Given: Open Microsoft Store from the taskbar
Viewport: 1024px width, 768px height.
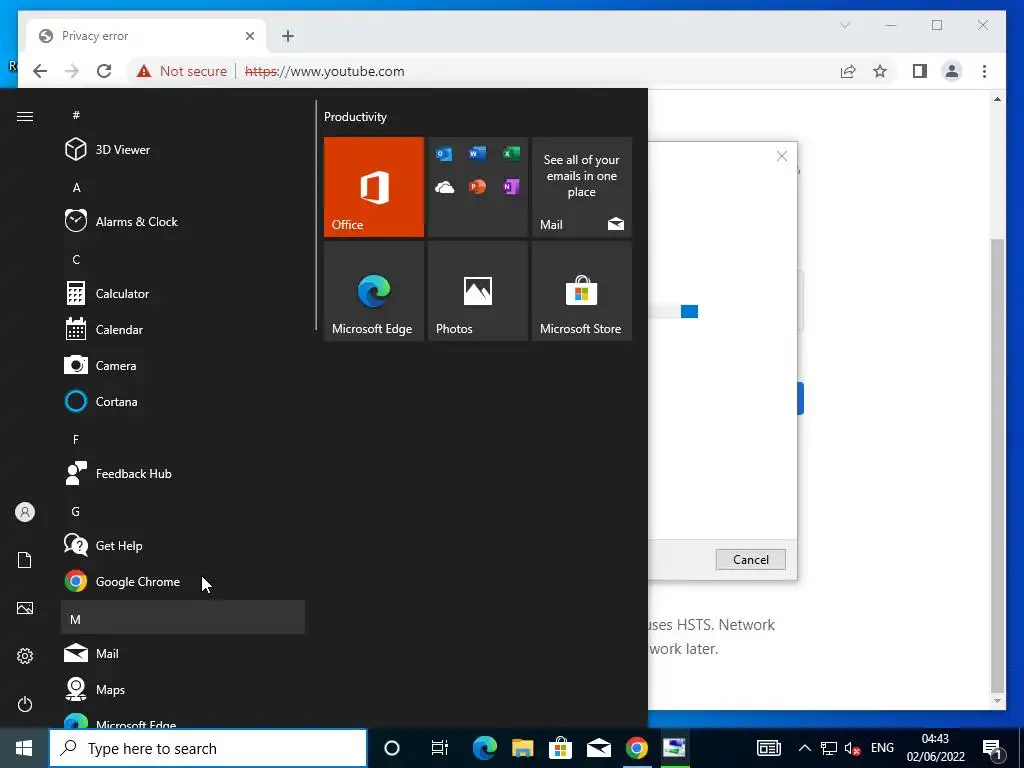Looking at the screenshot, I should (x=560, y=748).
